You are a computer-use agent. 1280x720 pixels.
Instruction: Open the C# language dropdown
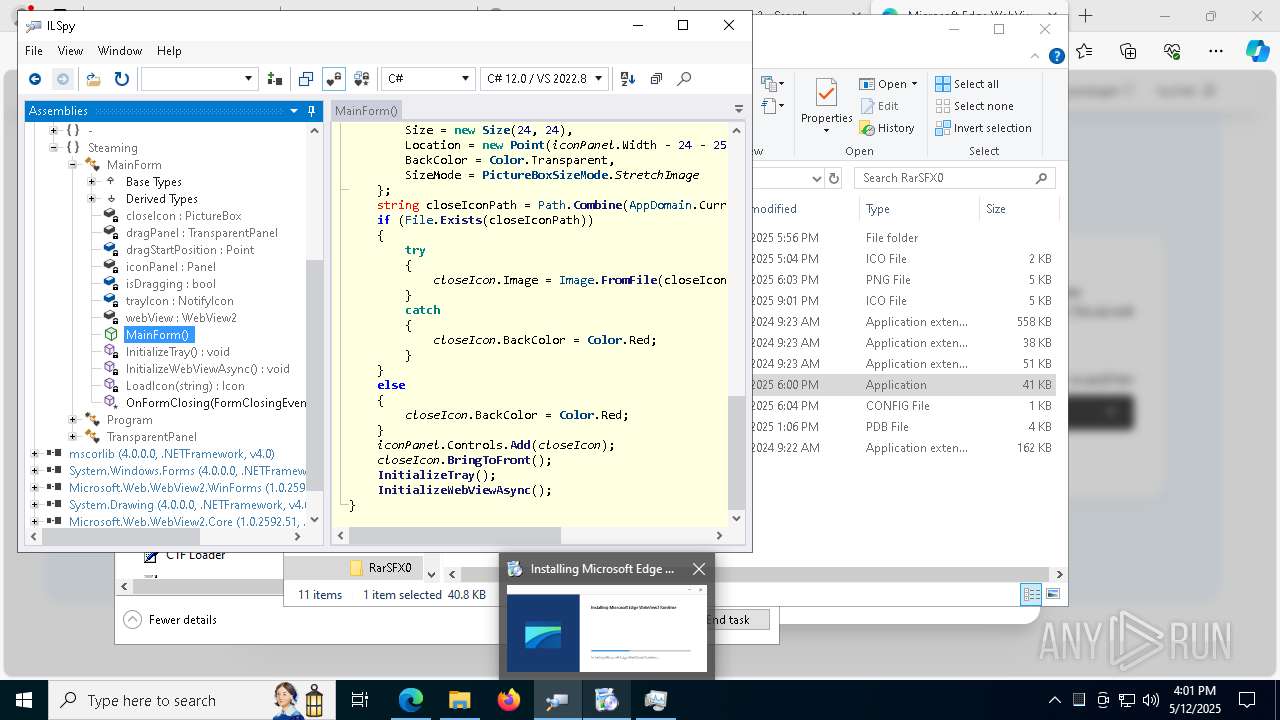pos(427,78)
